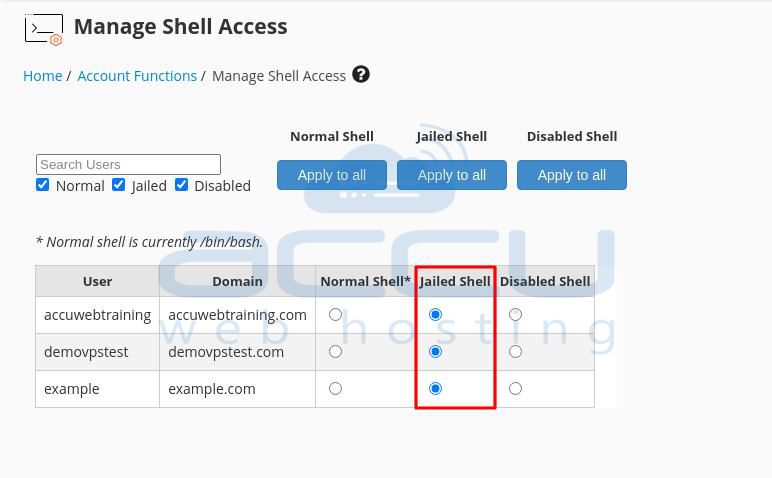Go to the Home breadcrumb link
This screenshot has width=772, height=478.
43,76
